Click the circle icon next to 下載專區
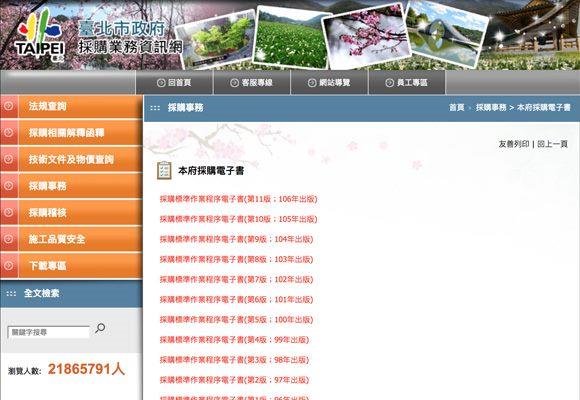Viewport: 580px width, 400px height. point(8,266)
